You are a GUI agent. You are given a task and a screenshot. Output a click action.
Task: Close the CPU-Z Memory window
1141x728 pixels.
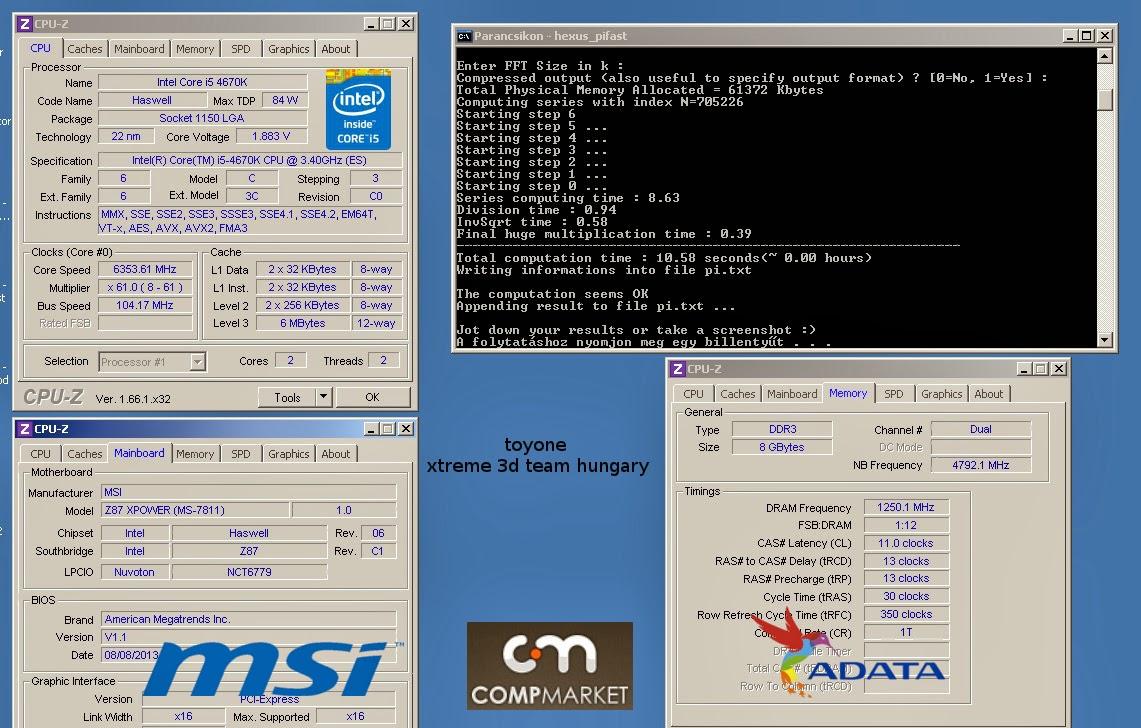click(x=1059, y=369)
